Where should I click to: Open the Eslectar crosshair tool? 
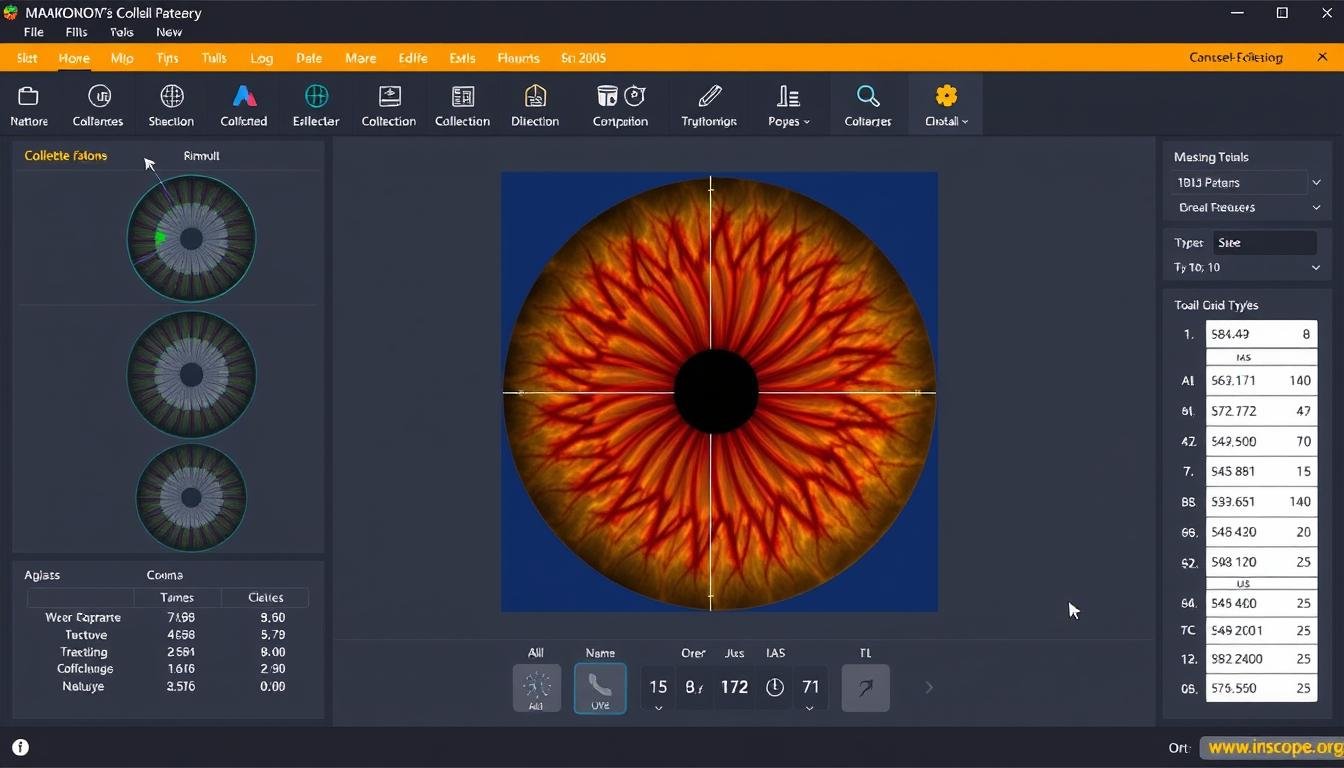[x=316, y=103]
